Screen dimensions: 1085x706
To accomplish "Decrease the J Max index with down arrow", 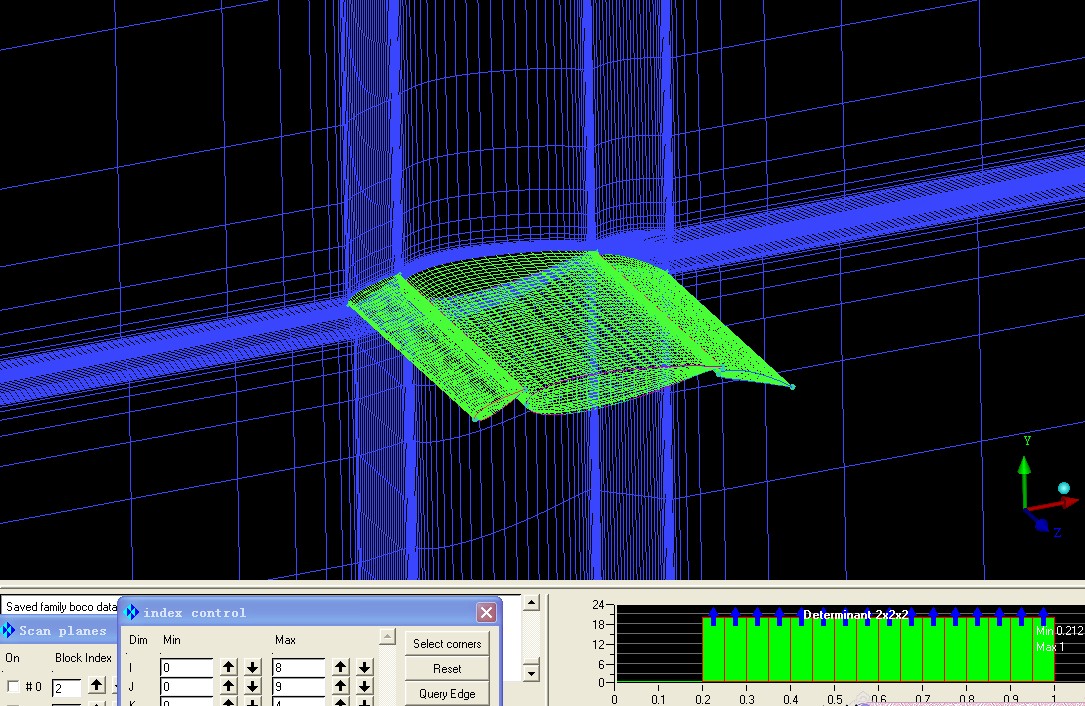I will (365, 687).
